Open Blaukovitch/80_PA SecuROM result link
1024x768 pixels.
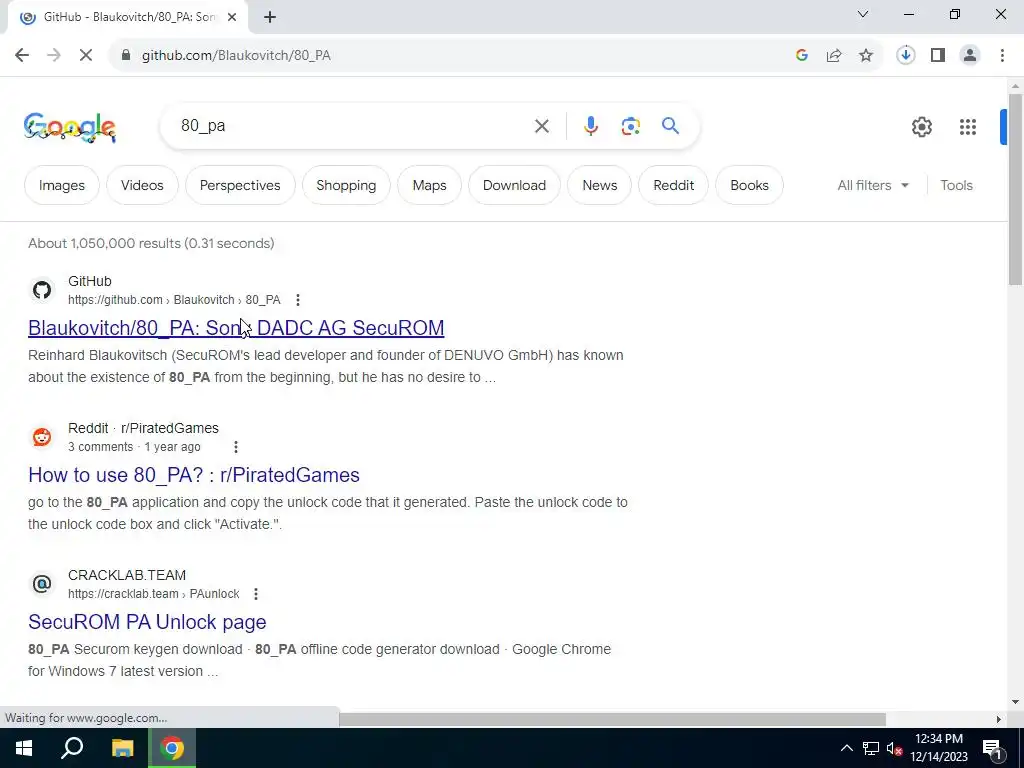point(236,328)
